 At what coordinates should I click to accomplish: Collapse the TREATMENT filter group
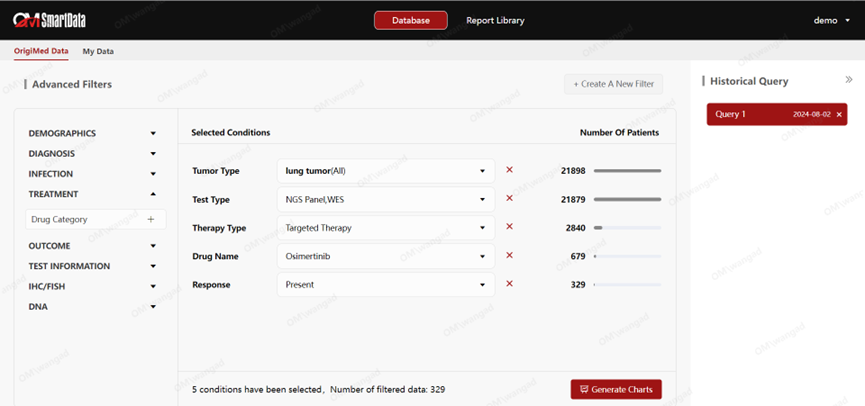point(153,194)
